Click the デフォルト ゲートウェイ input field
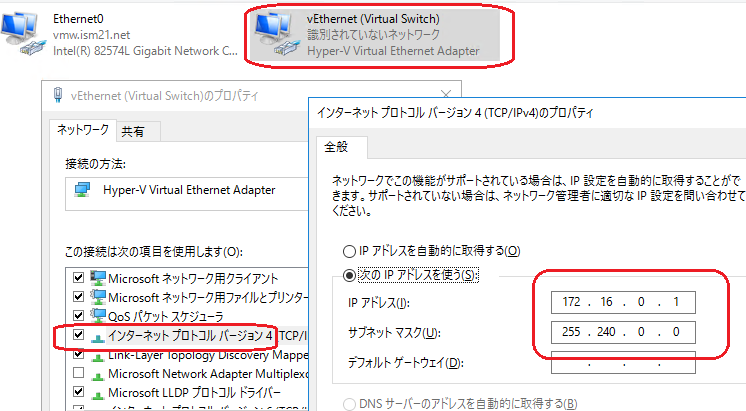This screenshot has width=746, height=411. tap(622, 361)
